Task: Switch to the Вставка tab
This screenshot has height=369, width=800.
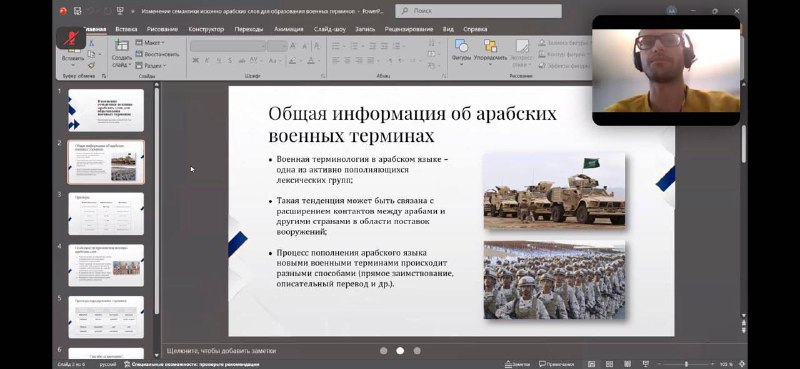Action: (126, 29)
